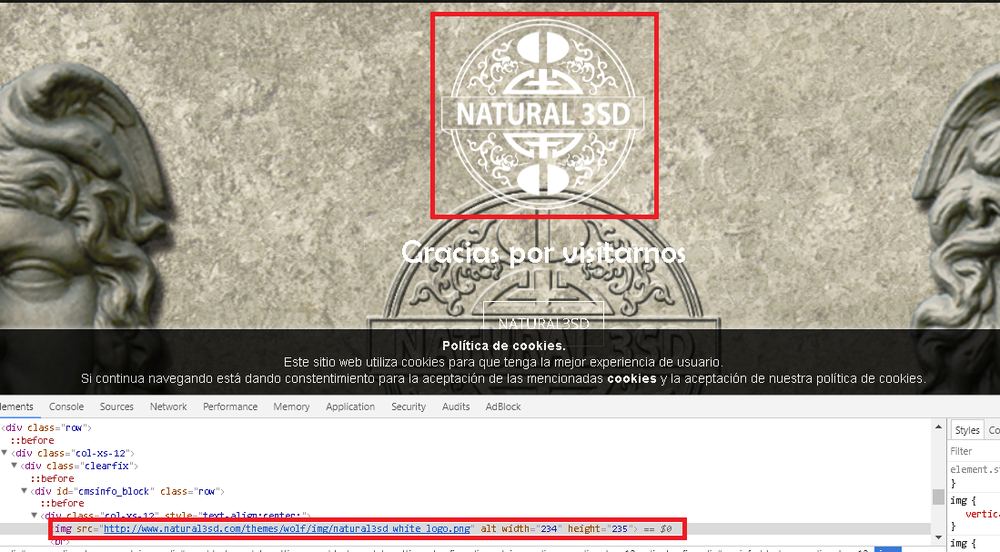Select the div class row line
Screen dimensions: 1000x552
pos(47,428)
